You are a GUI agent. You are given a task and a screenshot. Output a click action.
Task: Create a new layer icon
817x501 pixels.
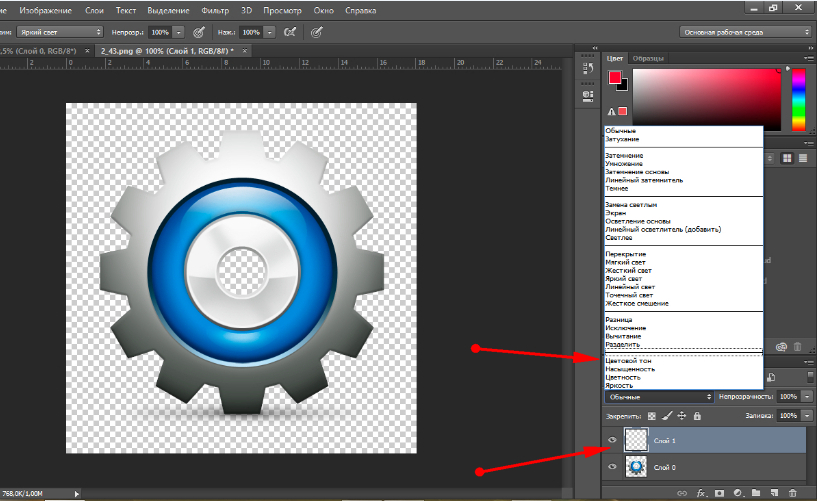(x=774, y=493)
